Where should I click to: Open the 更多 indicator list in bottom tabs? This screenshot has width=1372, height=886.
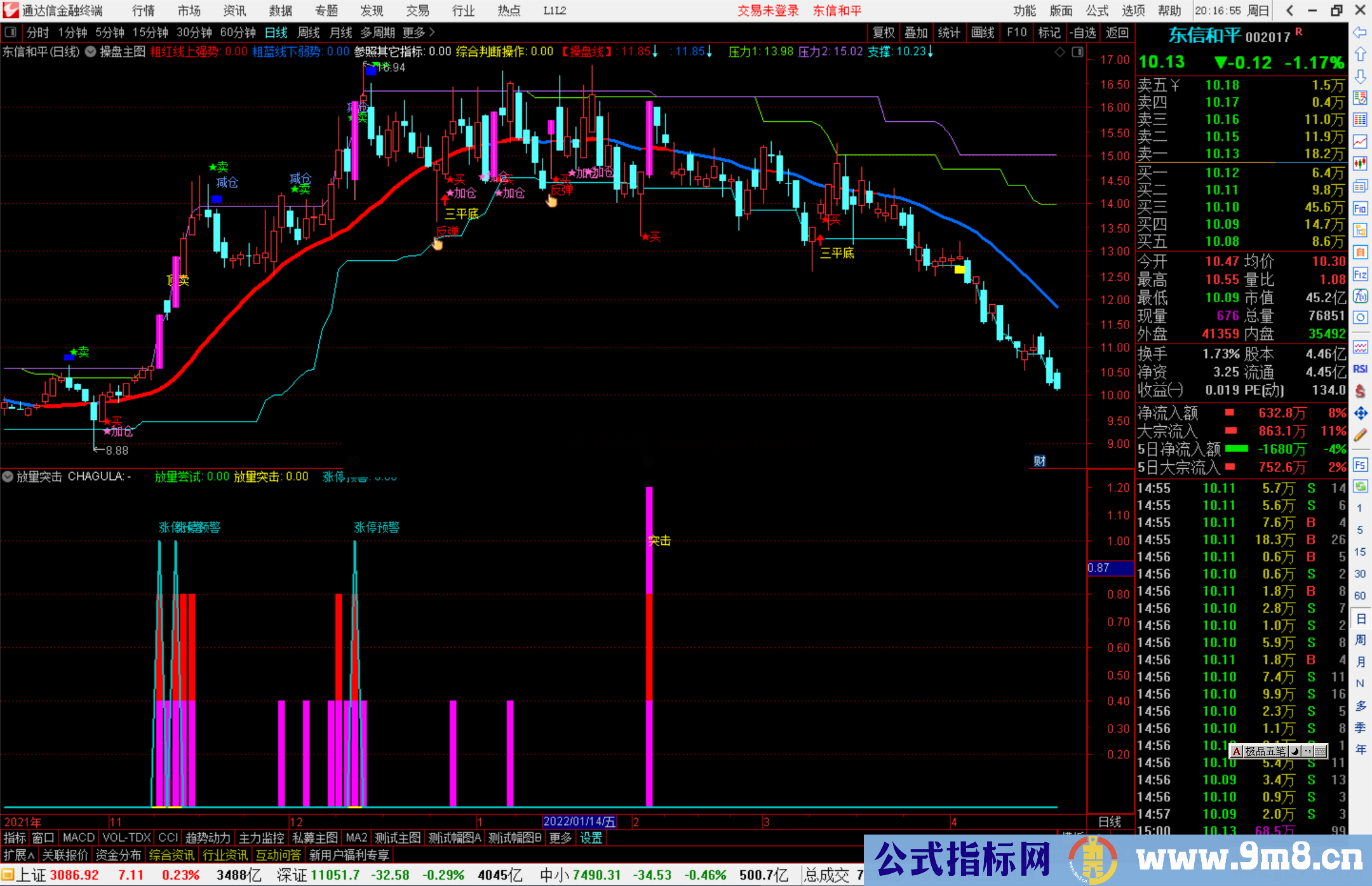560,838
